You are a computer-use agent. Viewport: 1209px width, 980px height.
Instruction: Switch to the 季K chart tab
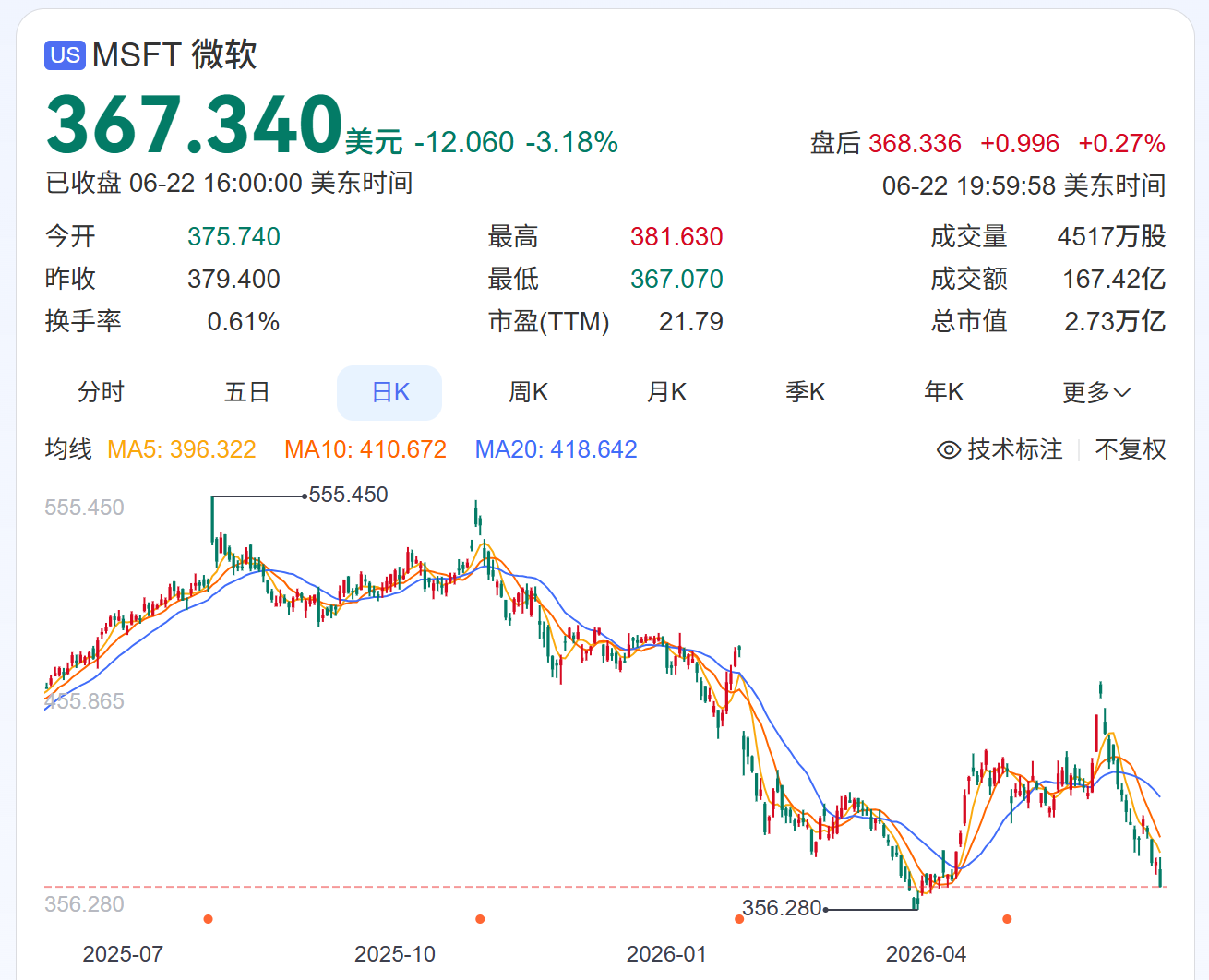coord(806,392)
